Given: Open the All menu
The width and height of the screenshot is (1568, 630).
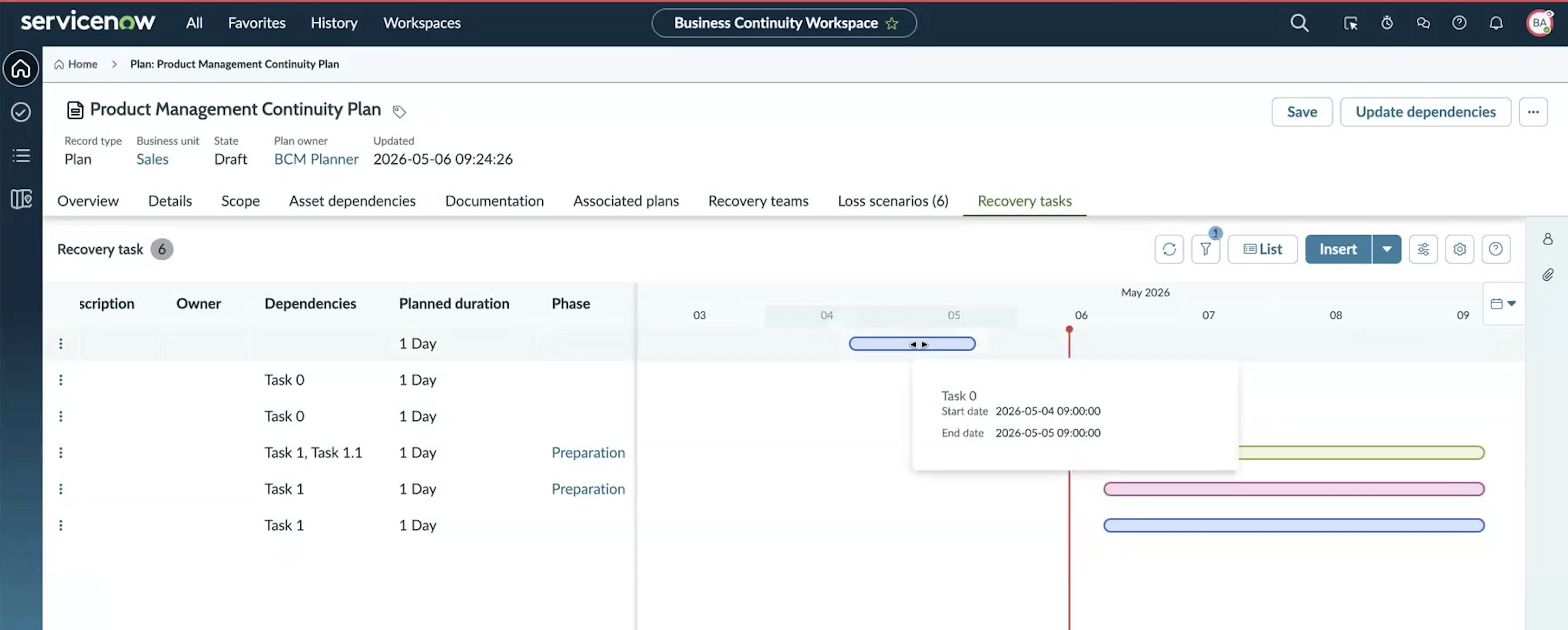Looking at the screenshot, I should (x=194, y=23).
